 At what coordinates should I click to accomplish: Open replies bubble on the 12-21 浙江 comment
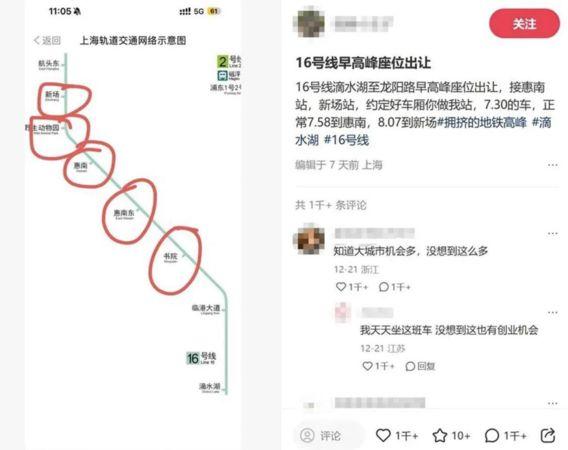coord(384,287)
